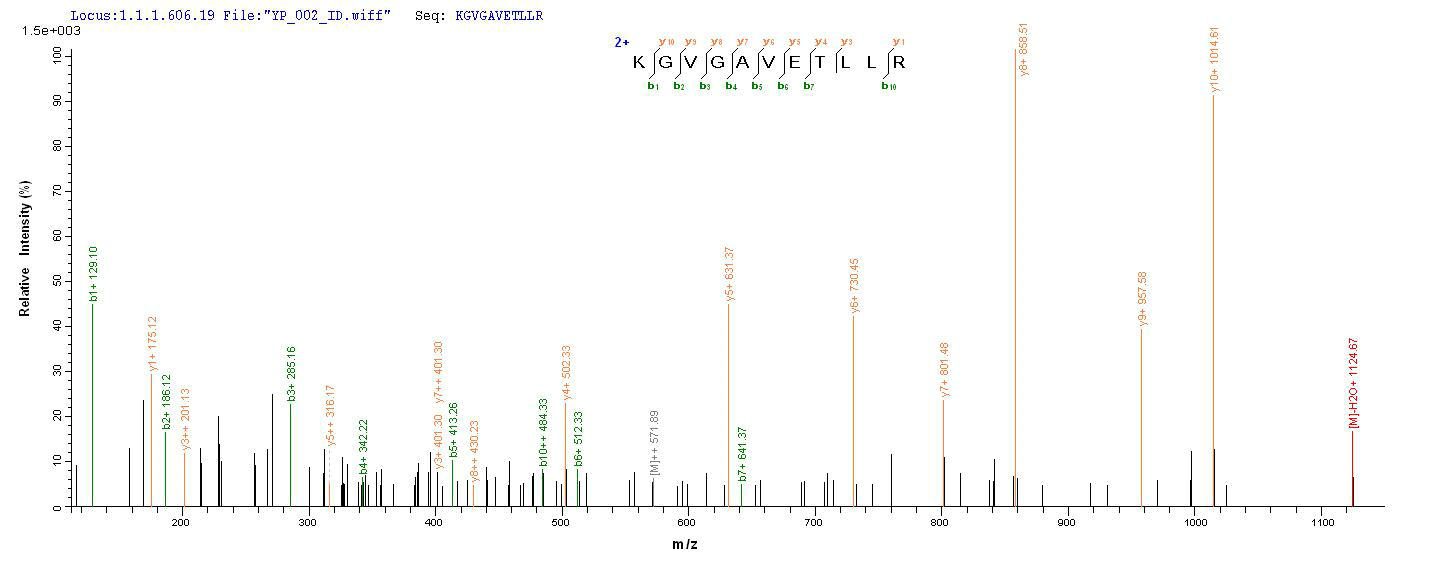1436x566 pixels.
Task: Select the y6+ 730.45 peak label
Action: [855, 286]
